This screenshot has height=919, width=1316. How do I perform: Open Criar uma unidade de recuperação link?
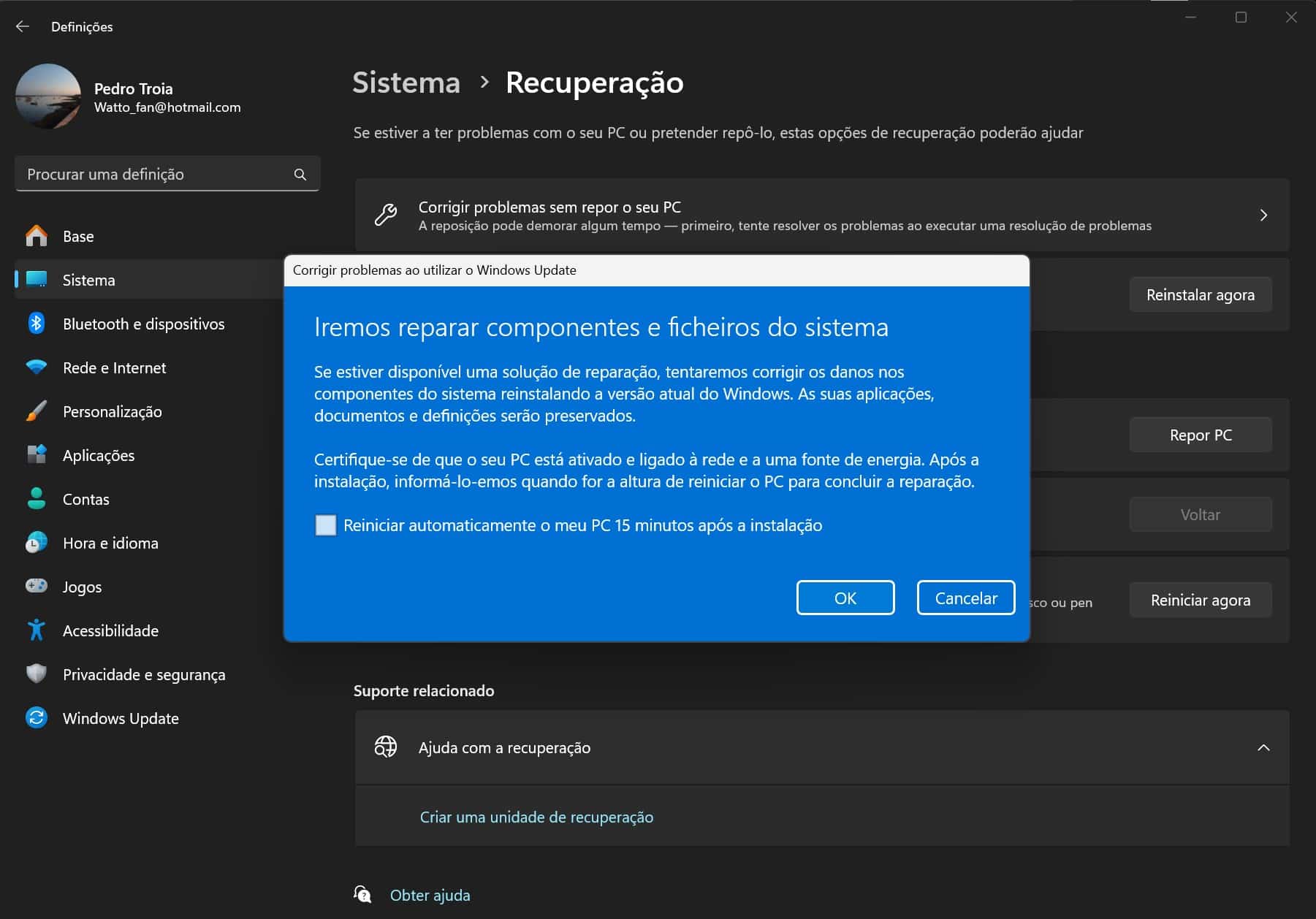536,817
